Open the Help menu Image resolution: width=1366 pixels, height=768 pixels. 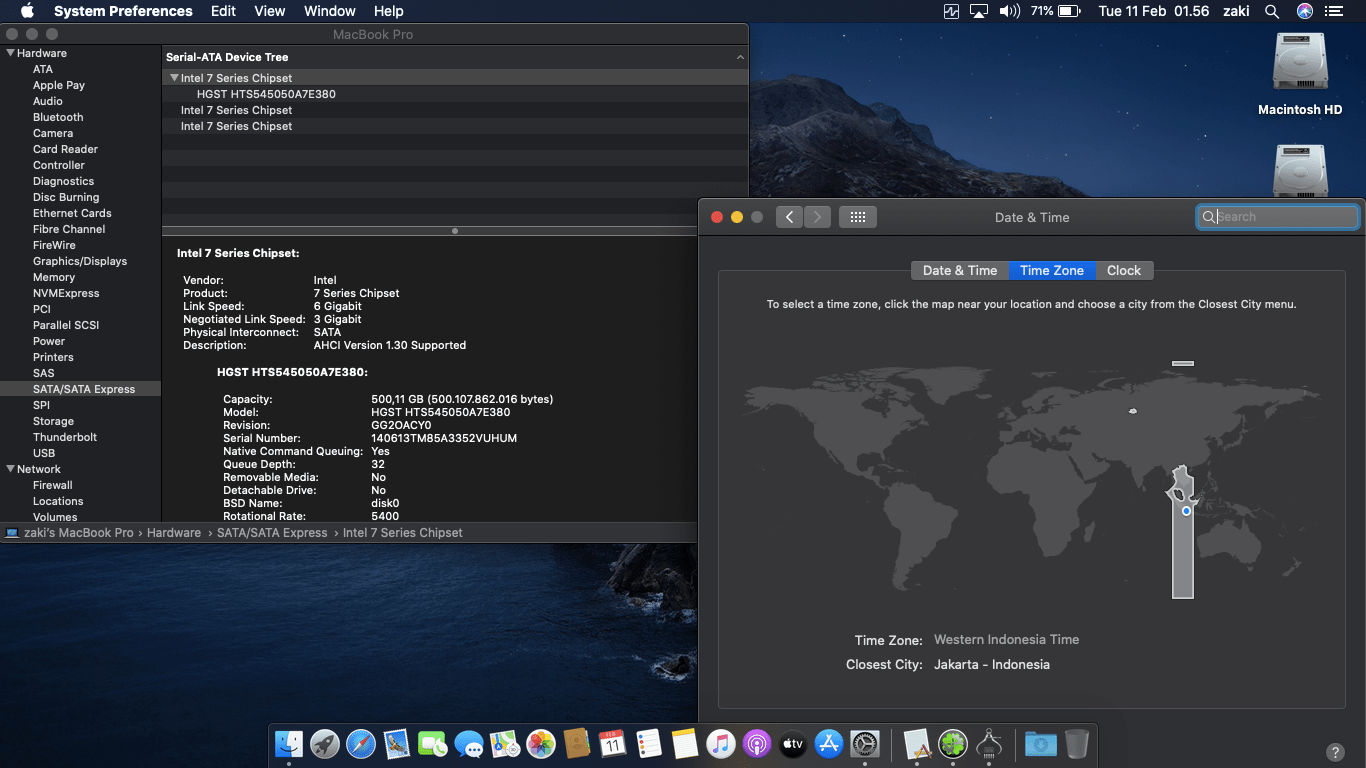pyautogui.click(x=388, y=11)
